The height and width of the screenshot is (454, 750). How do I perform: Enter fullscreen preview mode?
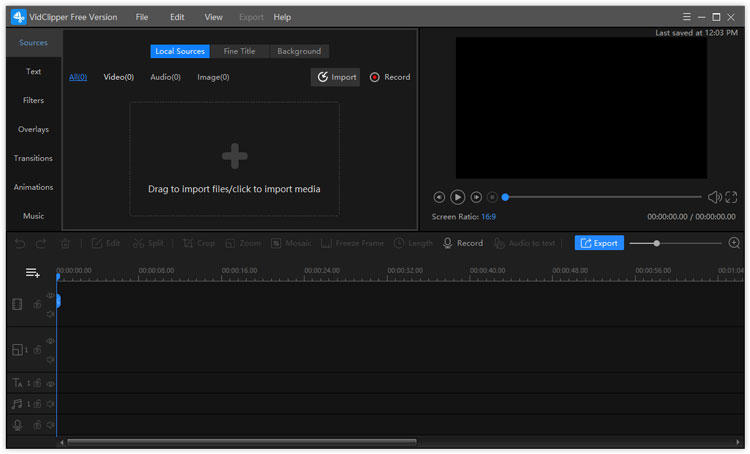point(731,197)
